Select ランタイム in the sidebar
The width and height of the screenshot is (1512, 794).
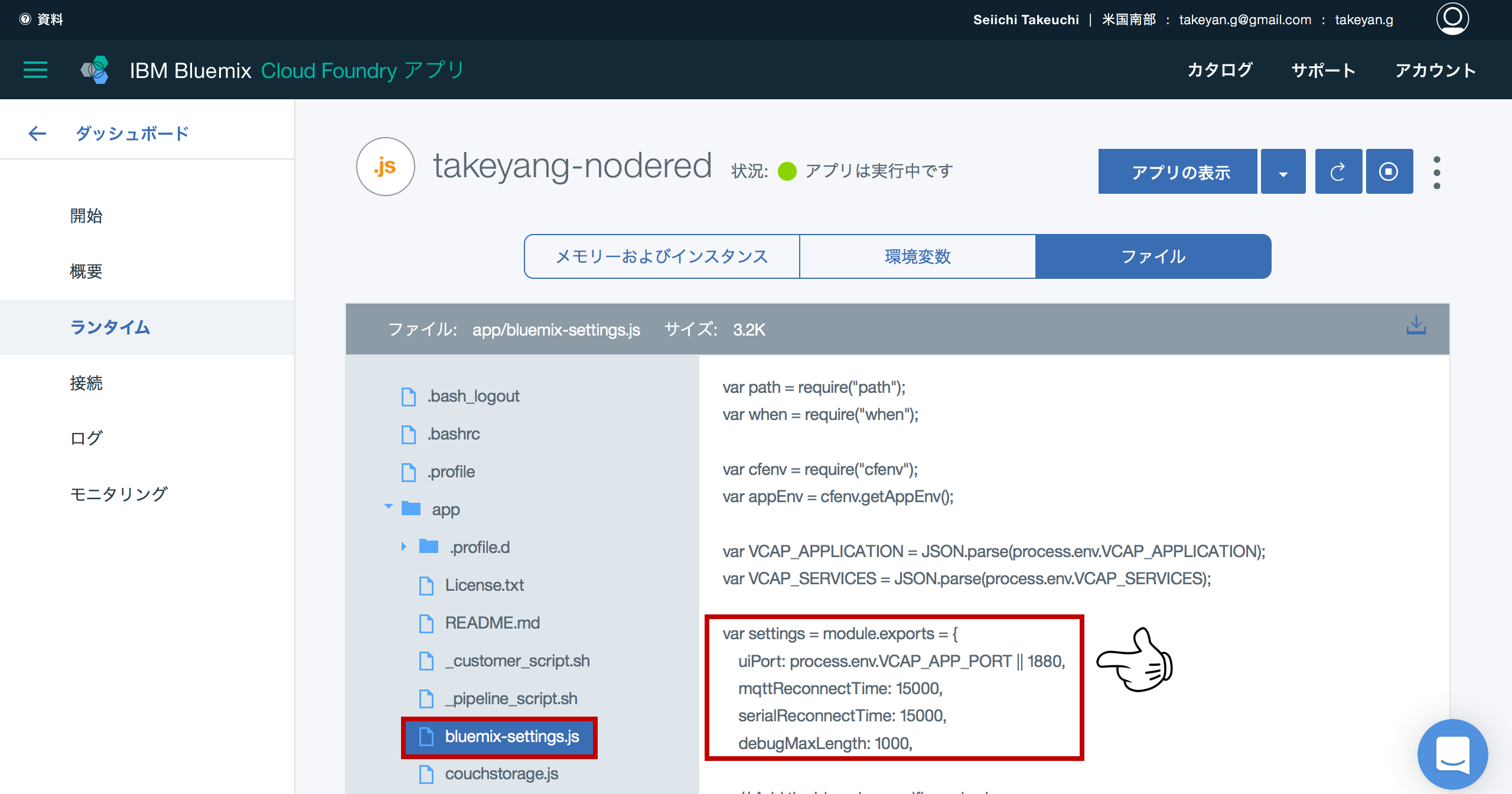click(x=110, y=327)
